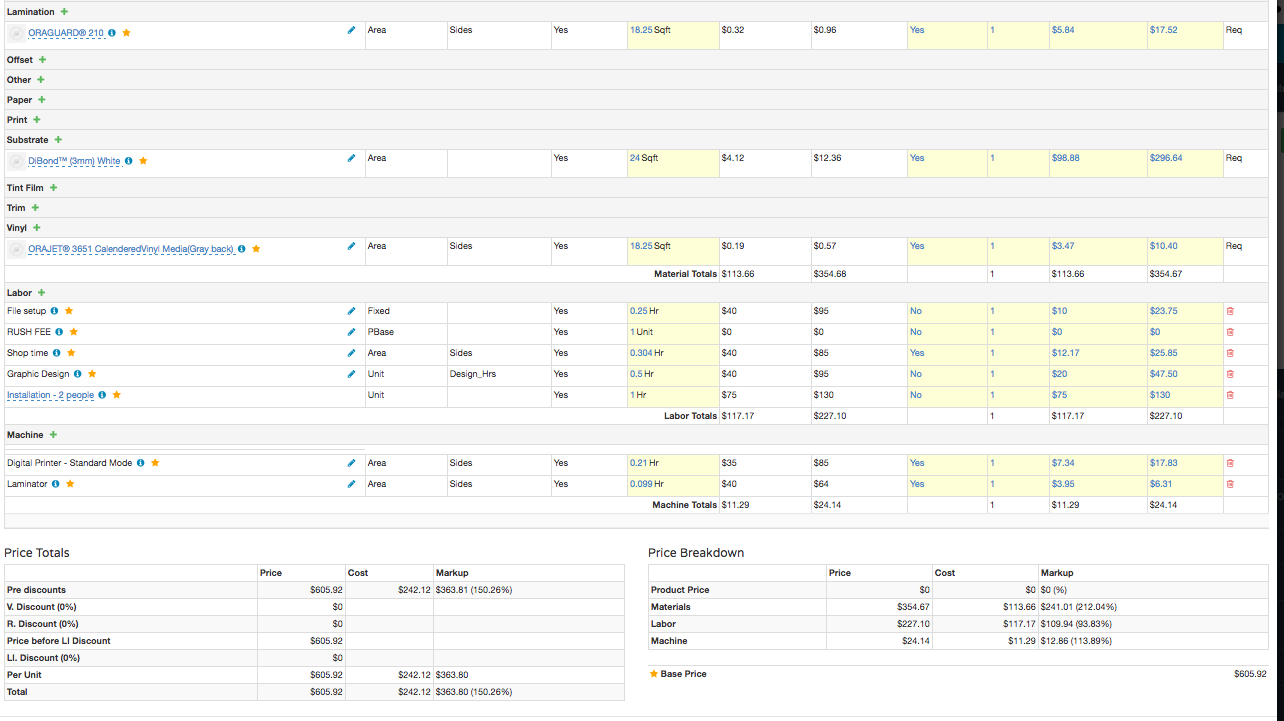Select the V. Discount (0%) label
Viewport: 1284px width, 721px height.
pos(42,607)
